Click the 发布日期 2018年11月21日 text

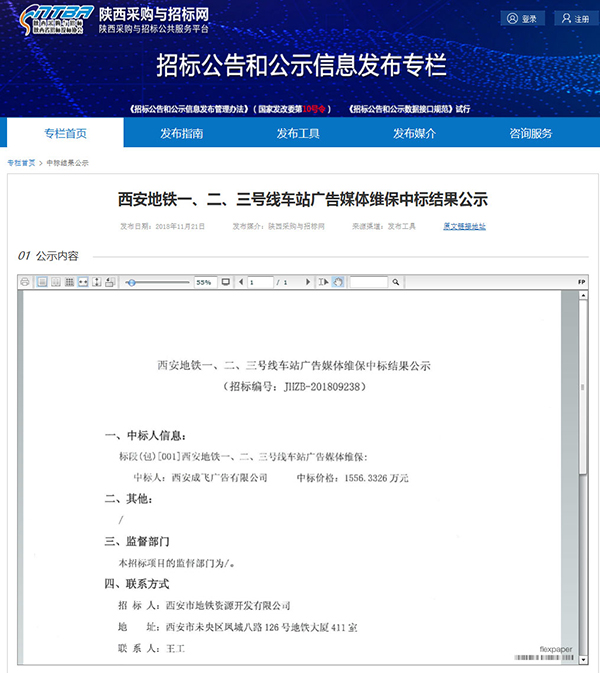[x=162, y=226]
